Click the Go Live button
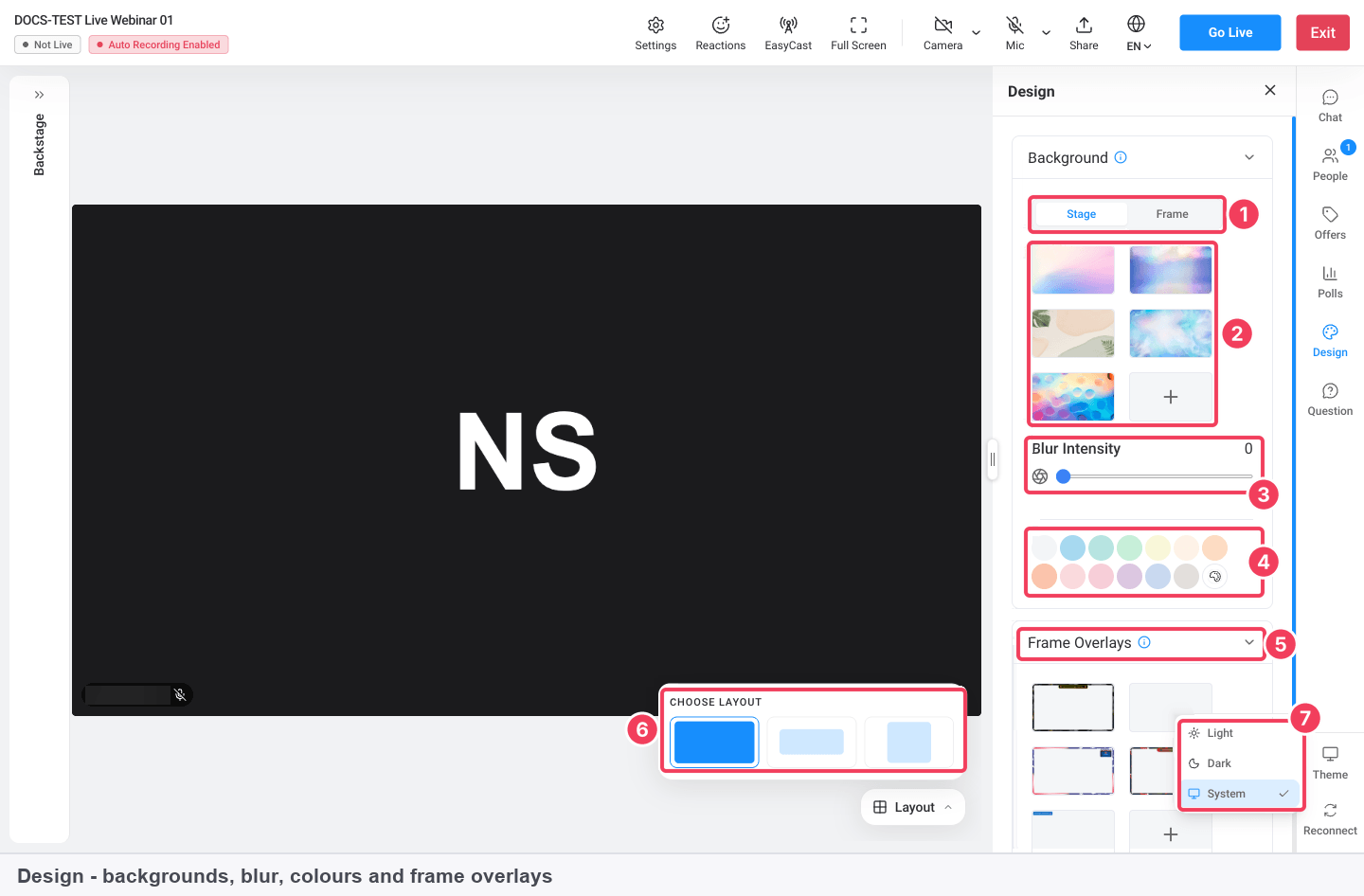The image size is (1364, 896). coord(1230,32)
